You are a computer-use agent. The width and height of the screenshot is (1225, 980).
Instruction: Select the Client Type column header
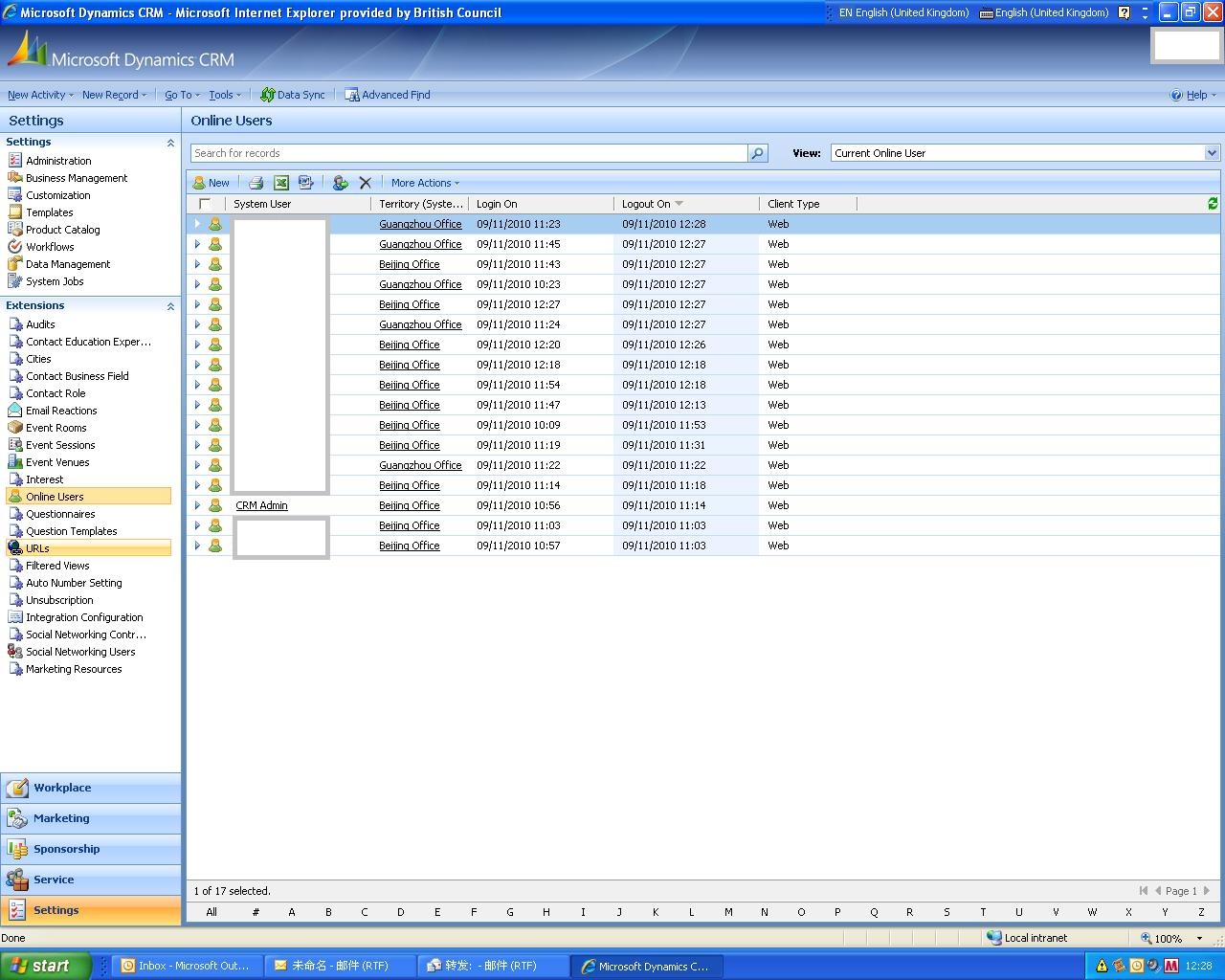click(x=808, y=204)
